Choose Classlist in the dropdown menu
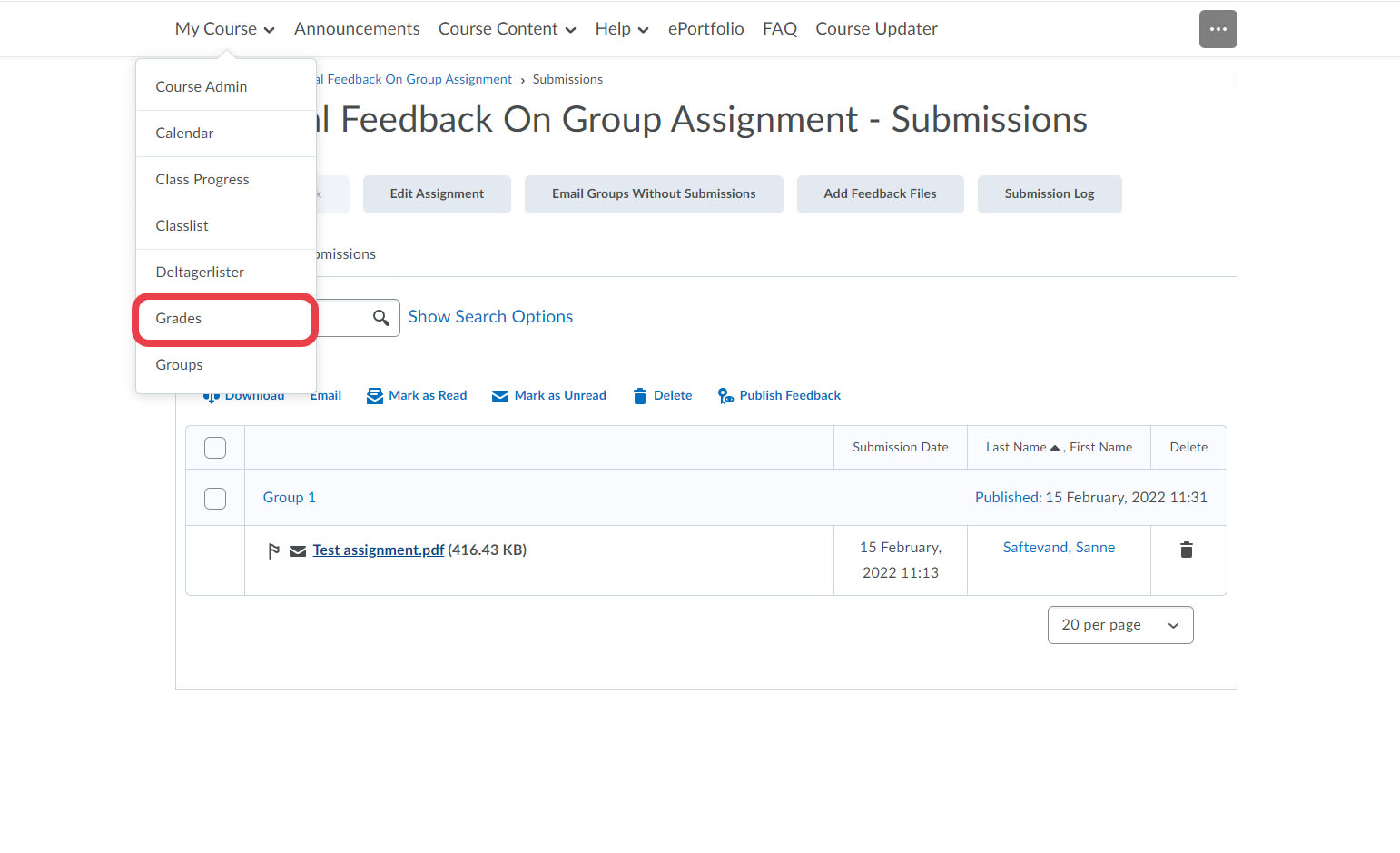 coord(182,226)
